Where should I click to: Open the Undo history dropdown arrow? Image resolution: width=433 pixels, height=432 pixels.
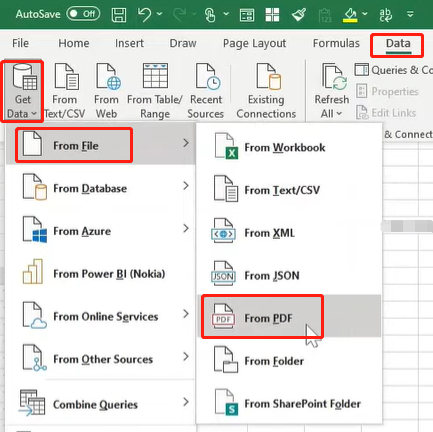tap(159, 14)
